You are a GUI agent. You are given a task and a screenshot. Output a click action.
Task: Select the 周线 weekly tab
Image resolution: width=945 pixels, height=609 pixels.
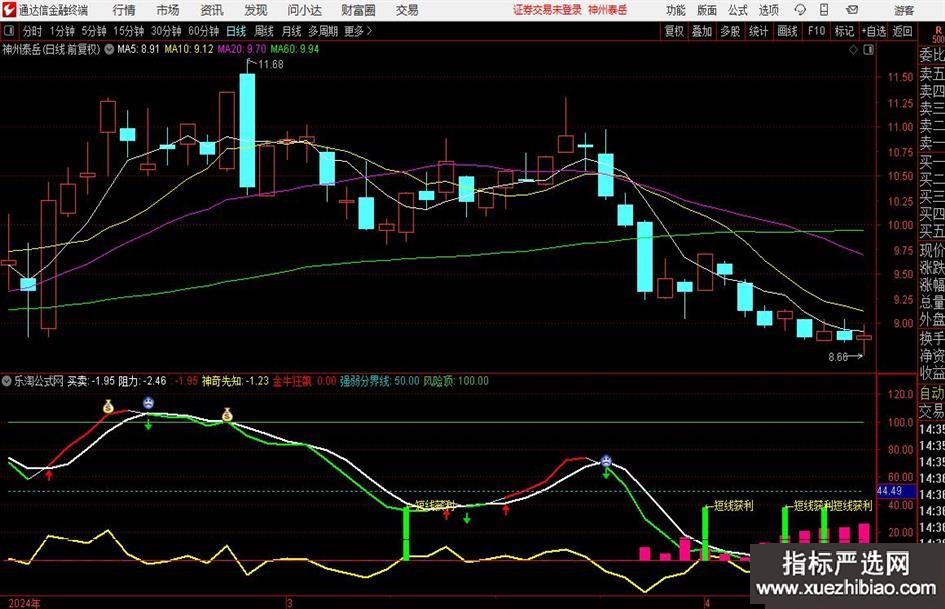tap(264, 31)
